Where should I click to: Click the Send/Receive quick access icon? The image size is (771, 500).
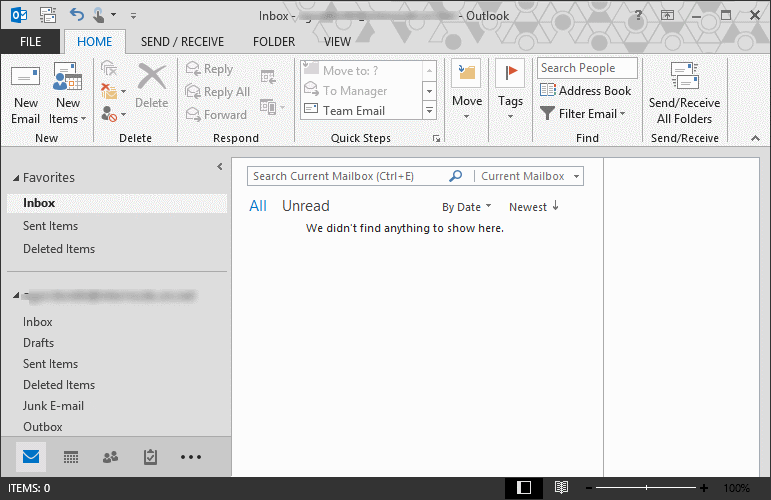click(x=48, y=15)
